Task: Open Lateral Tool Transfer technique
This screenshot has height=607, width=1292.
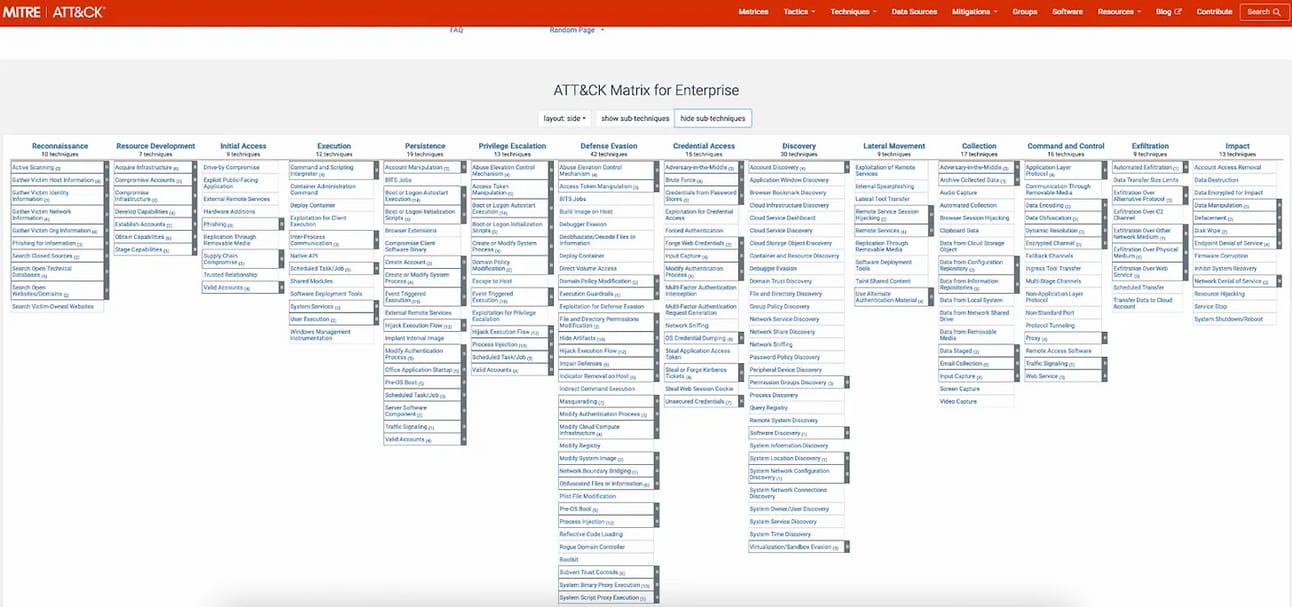Action: click(x=883, y=199)
